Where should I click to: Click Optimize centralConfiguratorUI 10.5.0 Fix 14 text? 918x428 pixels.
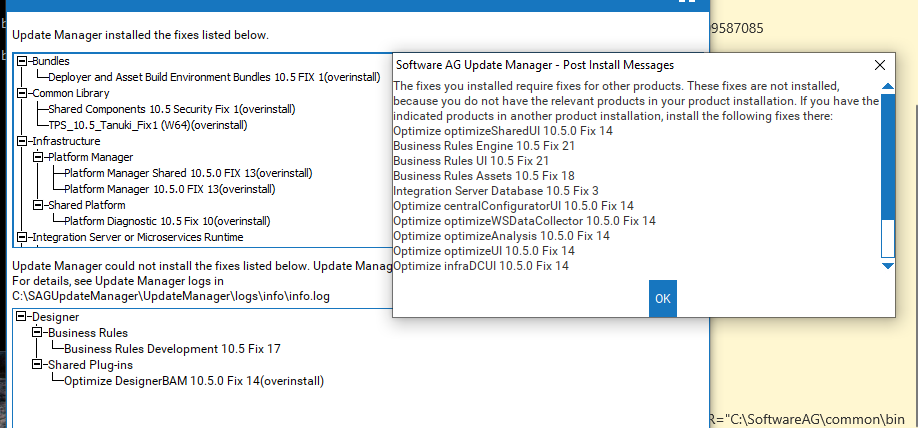[513, 206]
